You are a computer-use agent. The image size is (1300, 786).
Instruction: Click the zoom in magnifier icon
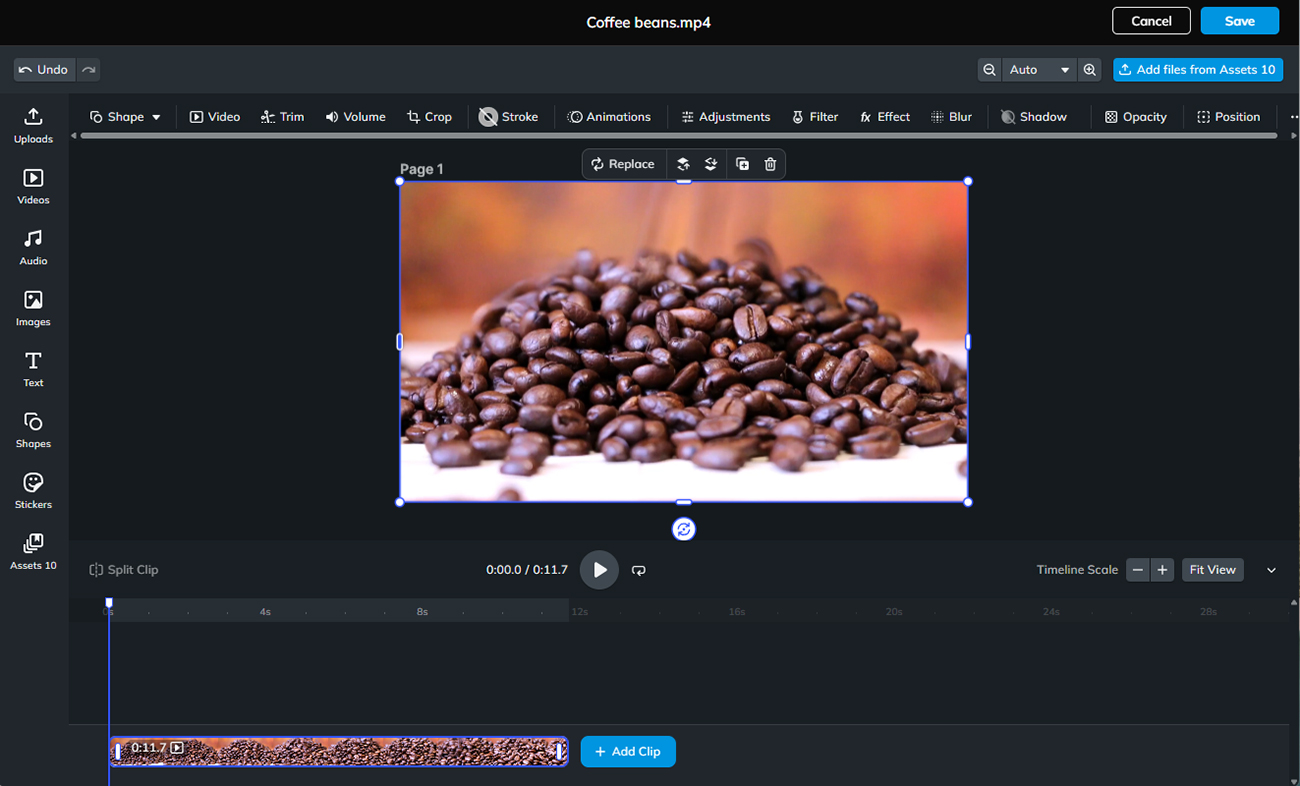pos(1090,70)
